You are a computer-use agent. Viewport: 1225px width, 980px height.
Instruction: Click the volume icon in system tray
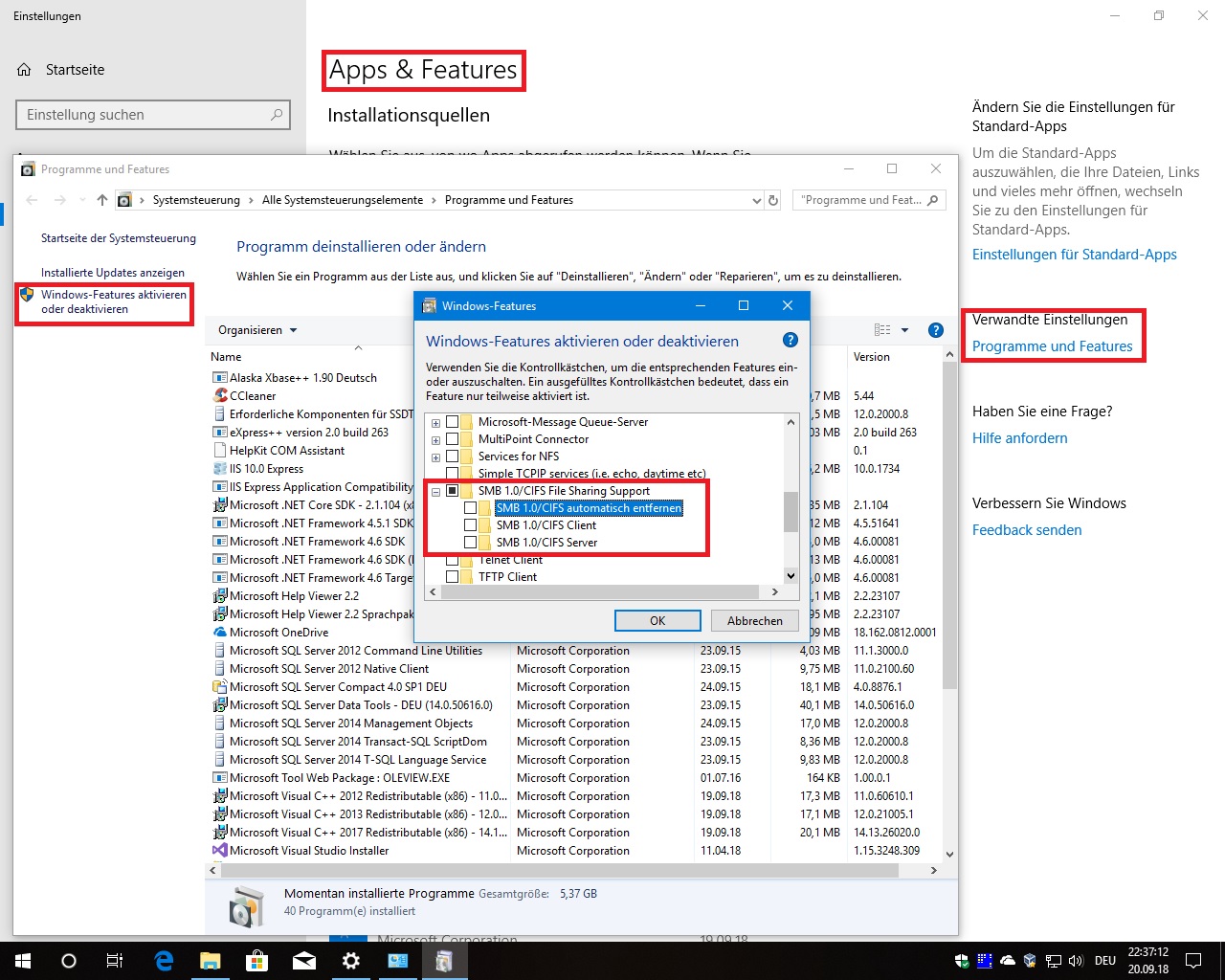(x=1076, y=961)
